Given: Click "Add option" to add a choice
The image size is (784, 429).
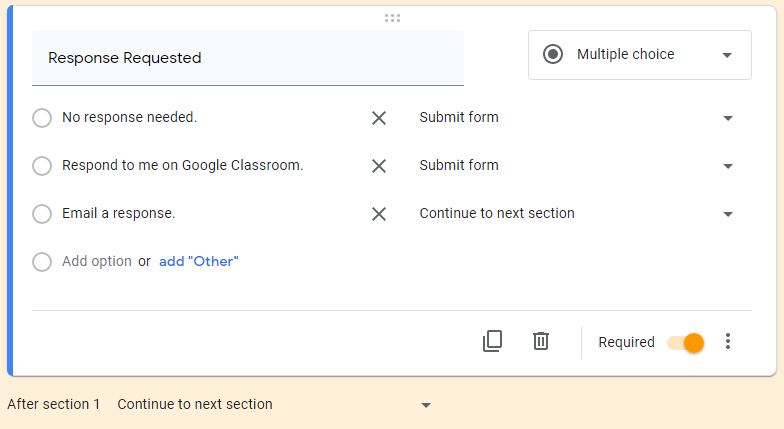Looking at the screenshot, I should 97,262.
